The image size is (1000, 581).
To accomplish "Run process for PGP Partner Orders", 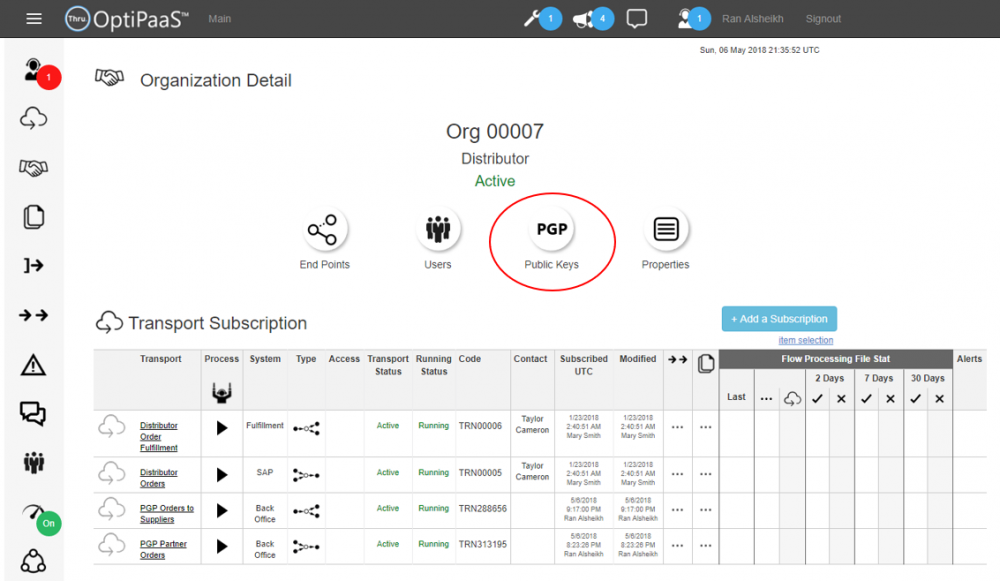I will [222, 546].
